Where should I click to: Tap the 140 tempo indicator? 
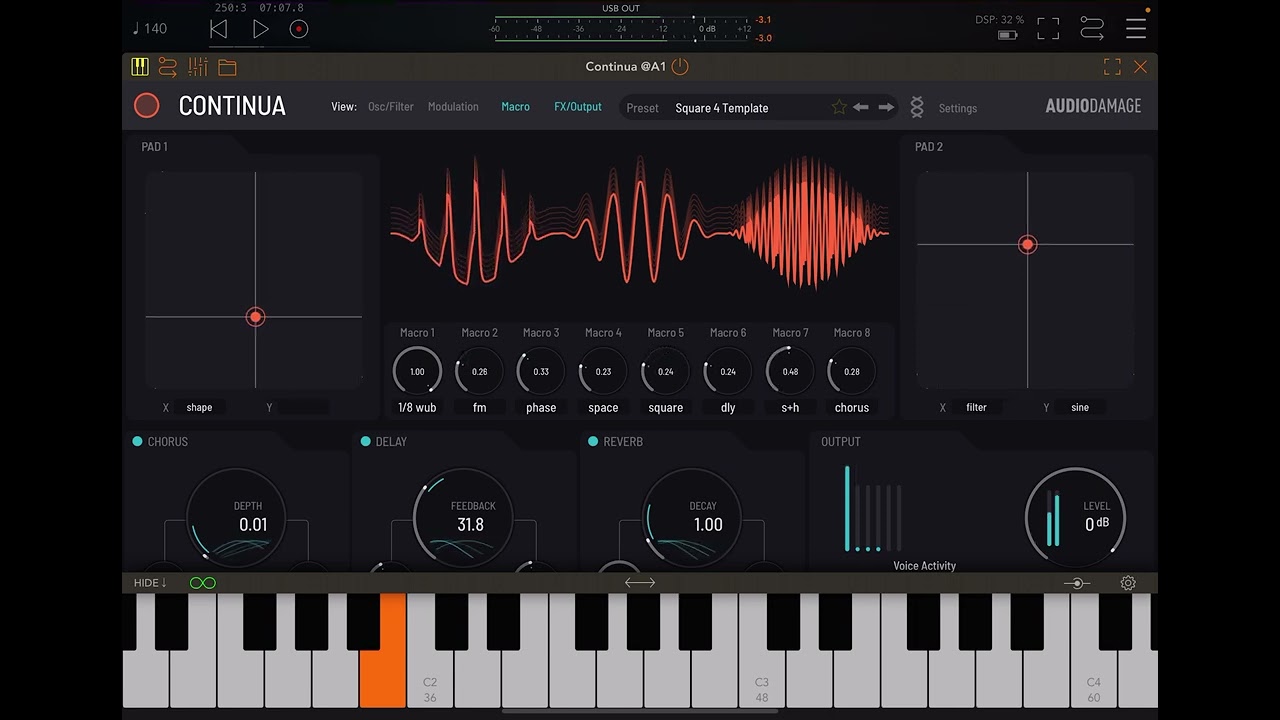pos(150,28)
